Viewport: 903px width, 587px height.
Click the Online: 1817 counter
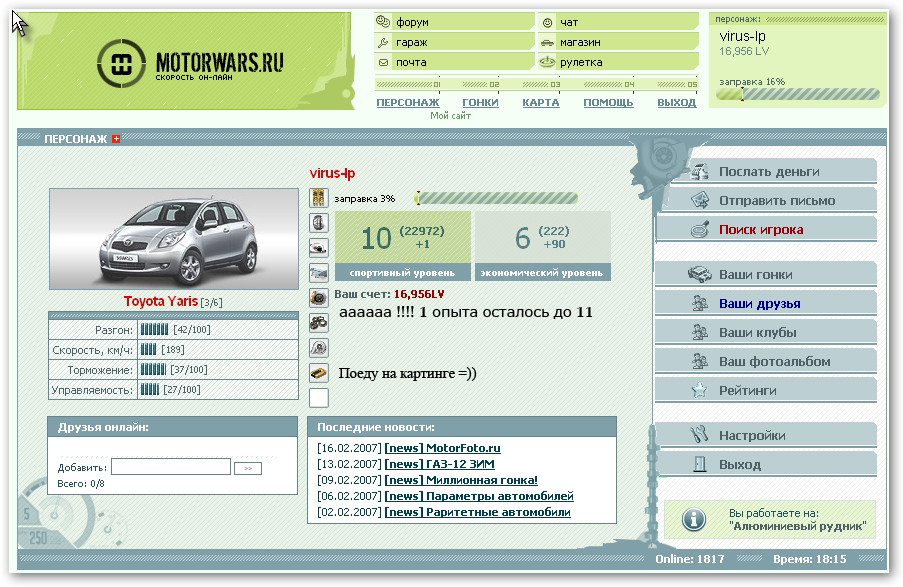(x=690, y=559)
